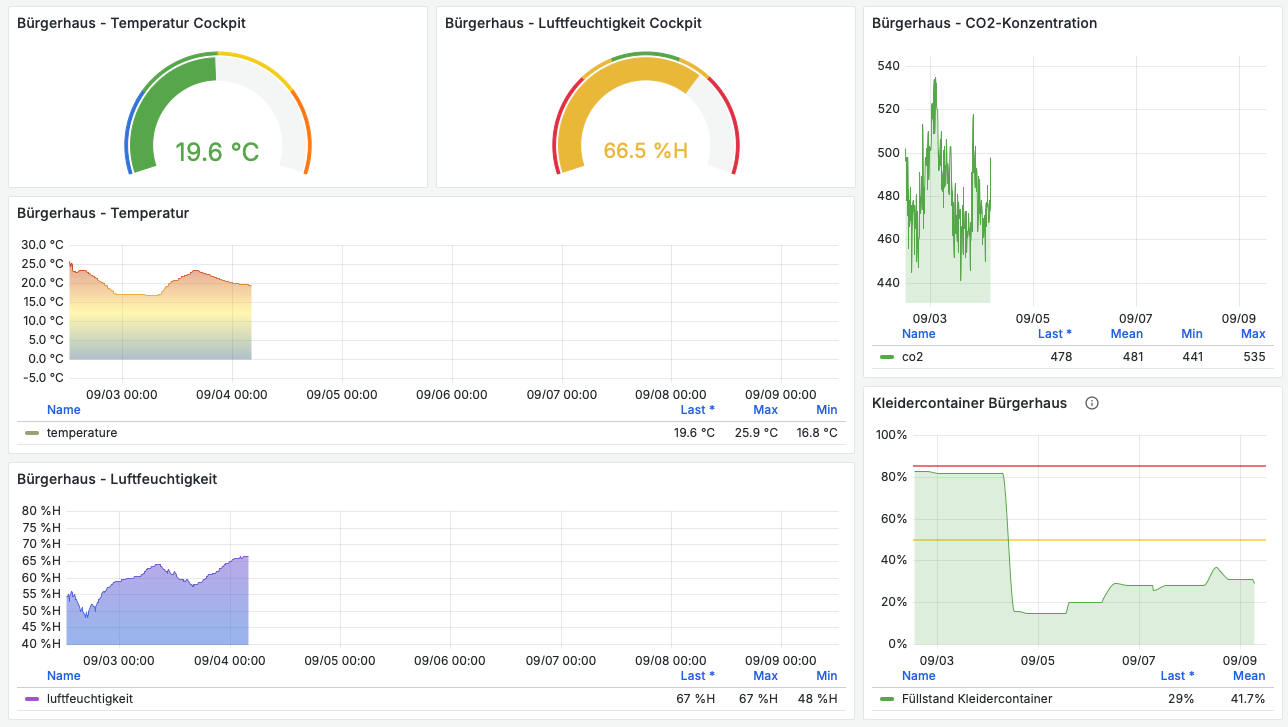The width and height of the screenshot is (1288, 727).
Task: Click the Name header in CO2 legend
Action: click(918, 334)
